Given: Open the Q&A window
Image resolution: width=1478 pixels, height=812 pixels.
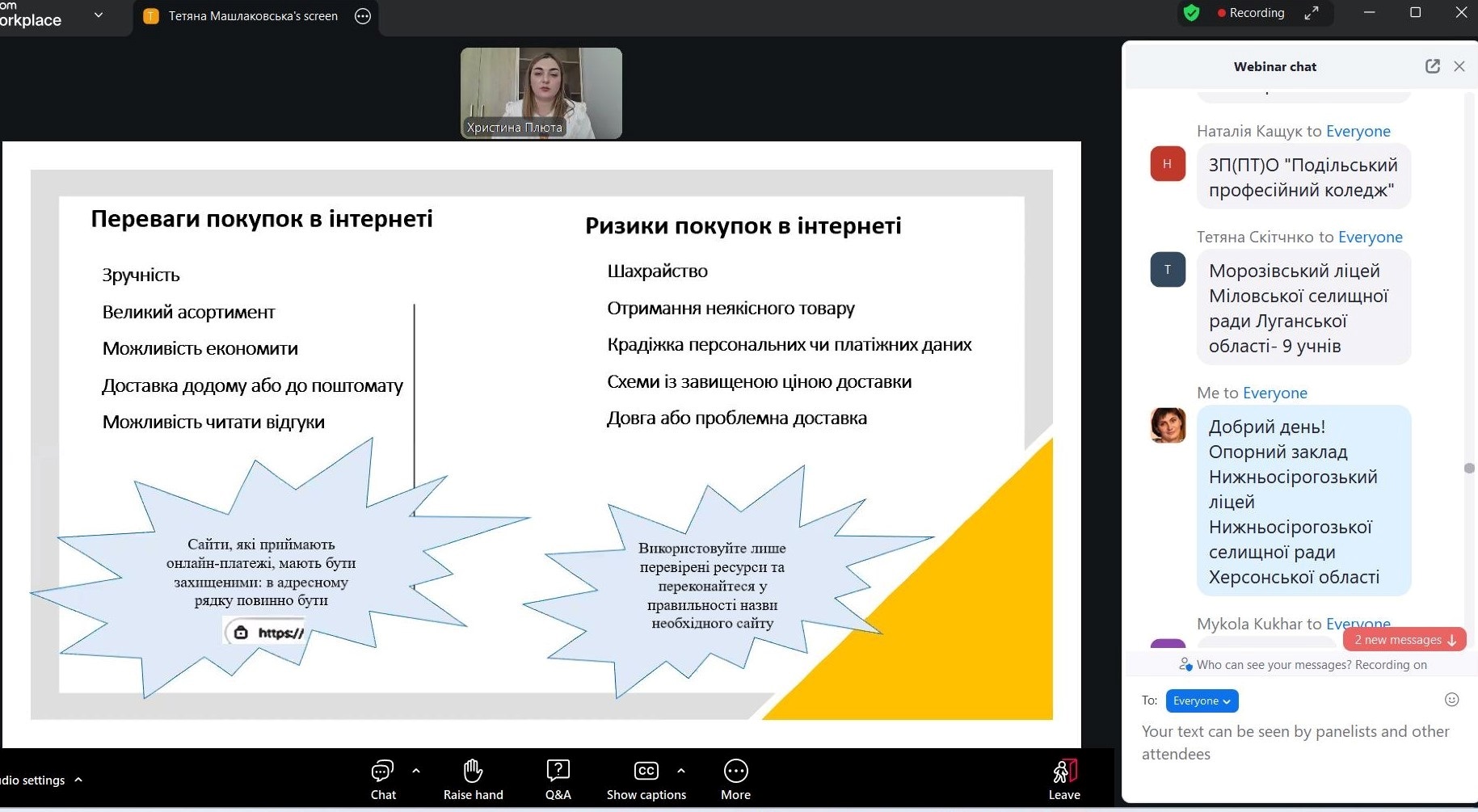Looking at the screenshot, I should pos(558,772).
